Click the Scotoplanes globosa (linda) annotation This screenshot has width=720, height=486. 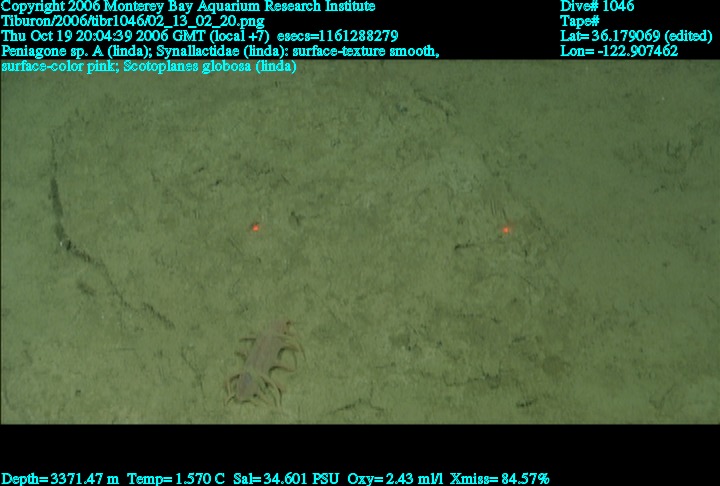click(210, 66)
